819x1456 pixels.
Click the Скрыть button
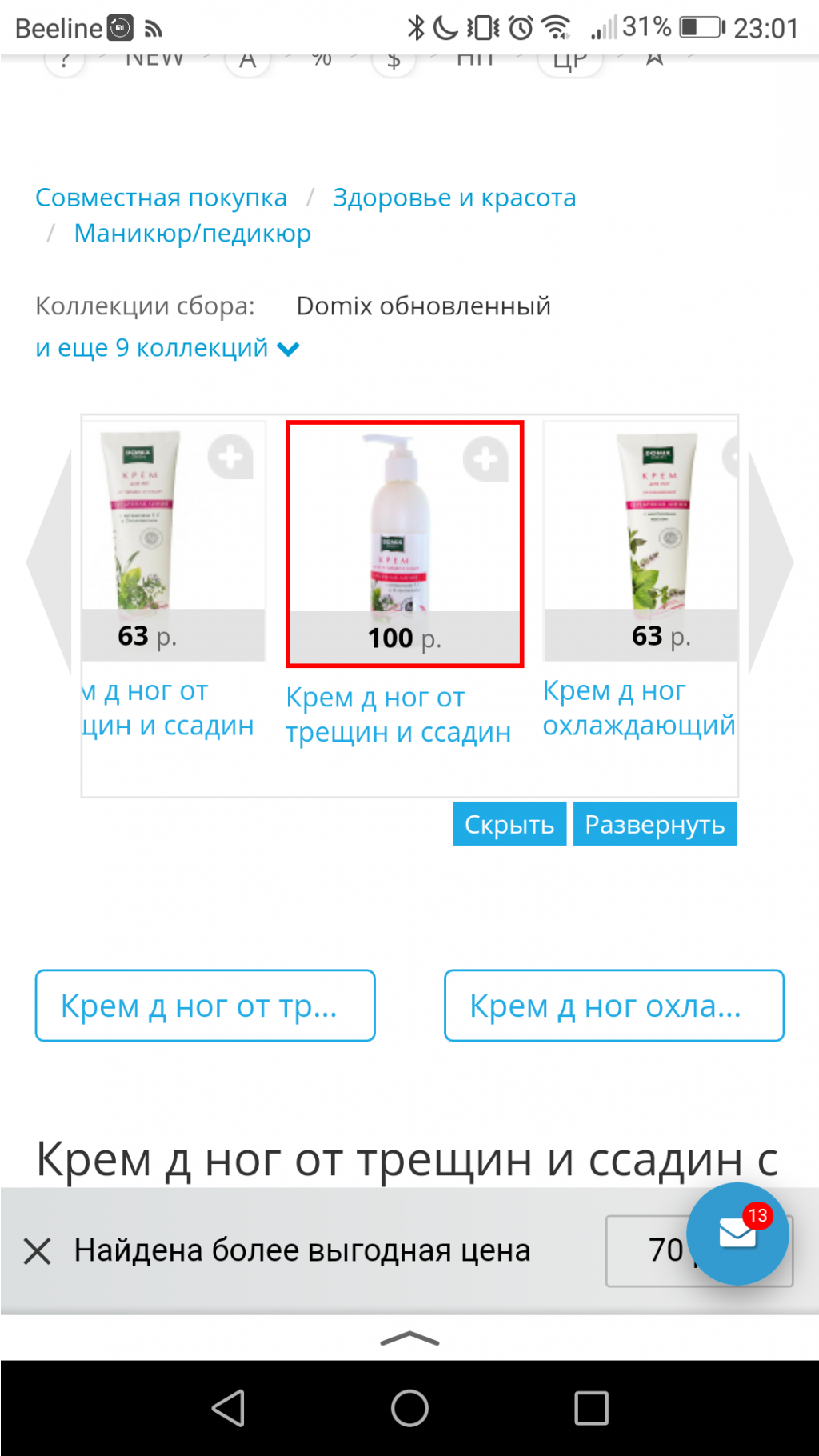[x=509, y=824]
